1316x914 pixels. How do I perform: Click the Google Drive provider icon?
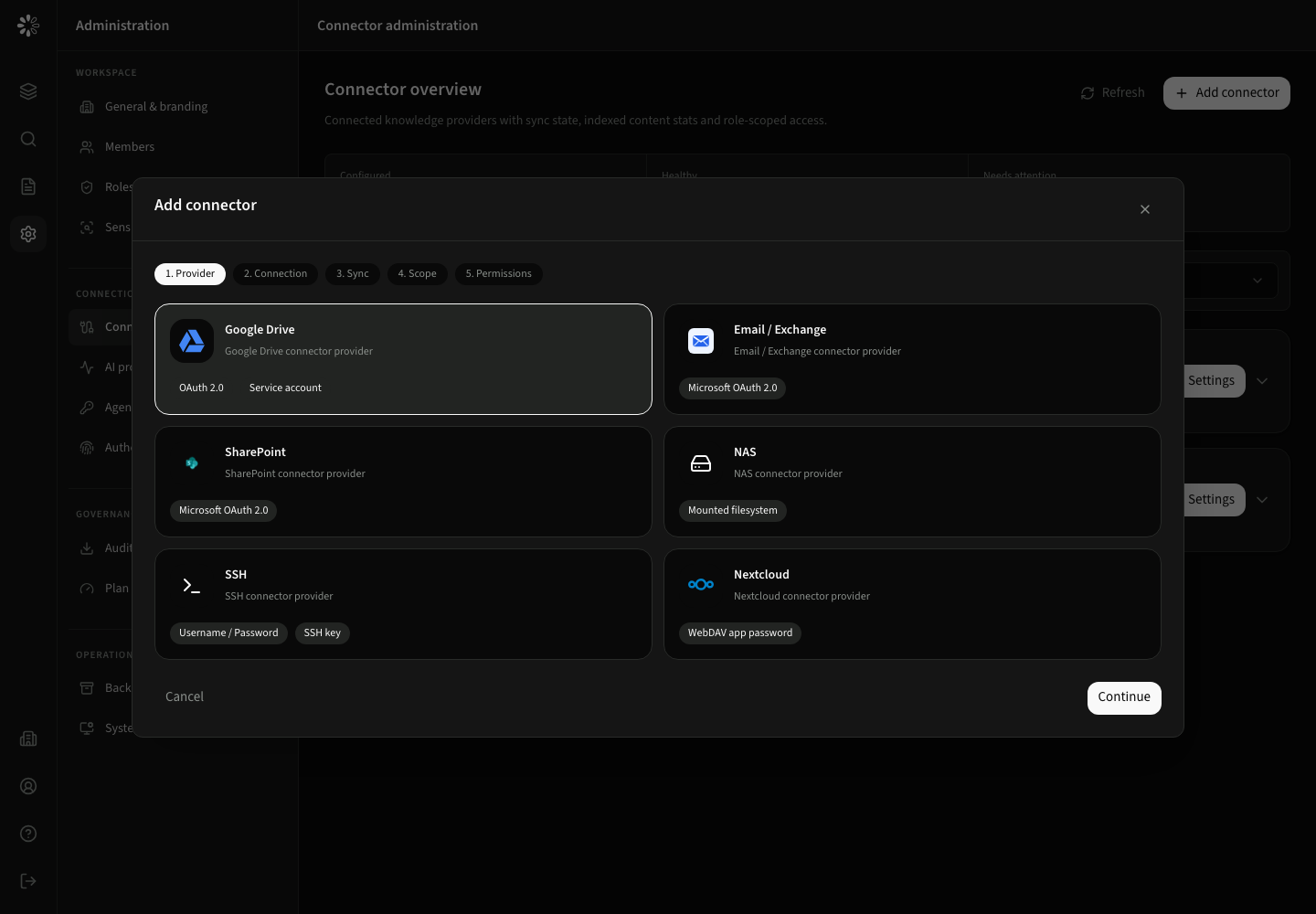192,341
